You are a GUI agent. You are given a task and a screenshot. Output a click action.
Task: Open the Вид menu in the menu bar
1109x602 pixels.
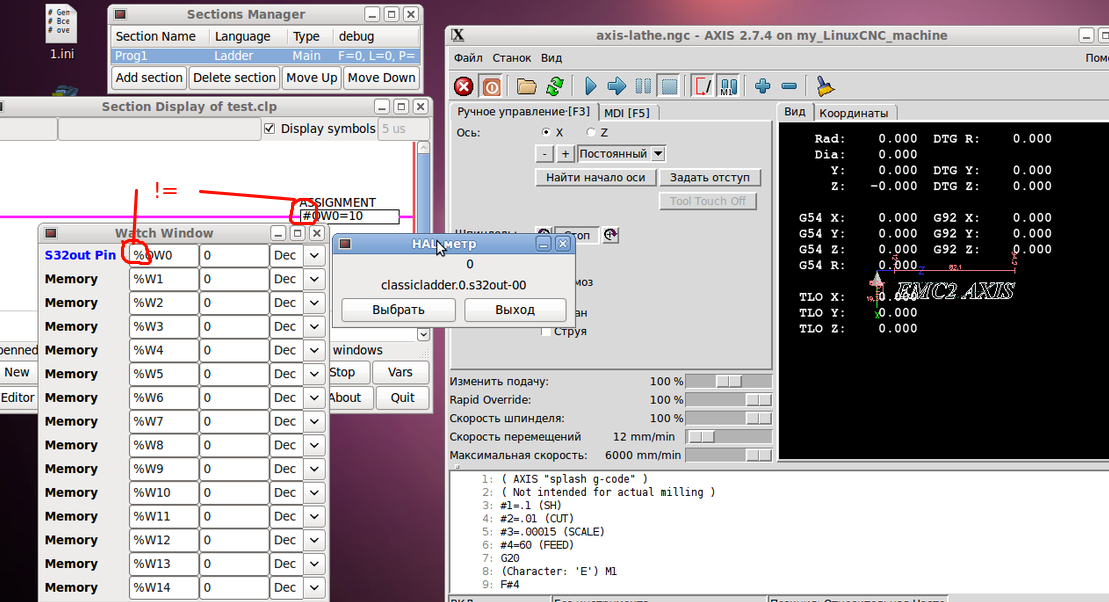point(551,58)
